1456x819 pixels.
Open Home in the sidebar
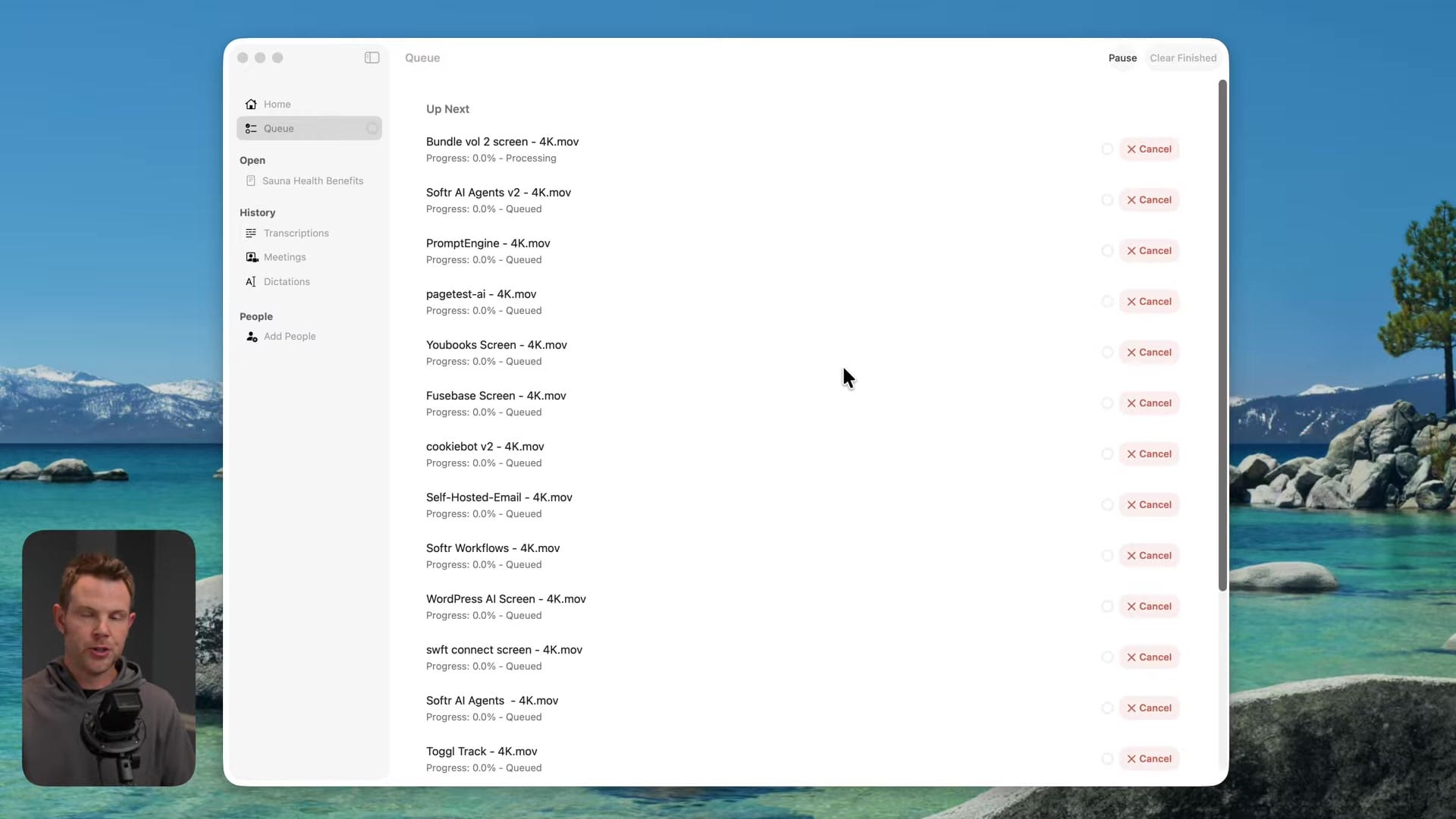tap(309, 104)
